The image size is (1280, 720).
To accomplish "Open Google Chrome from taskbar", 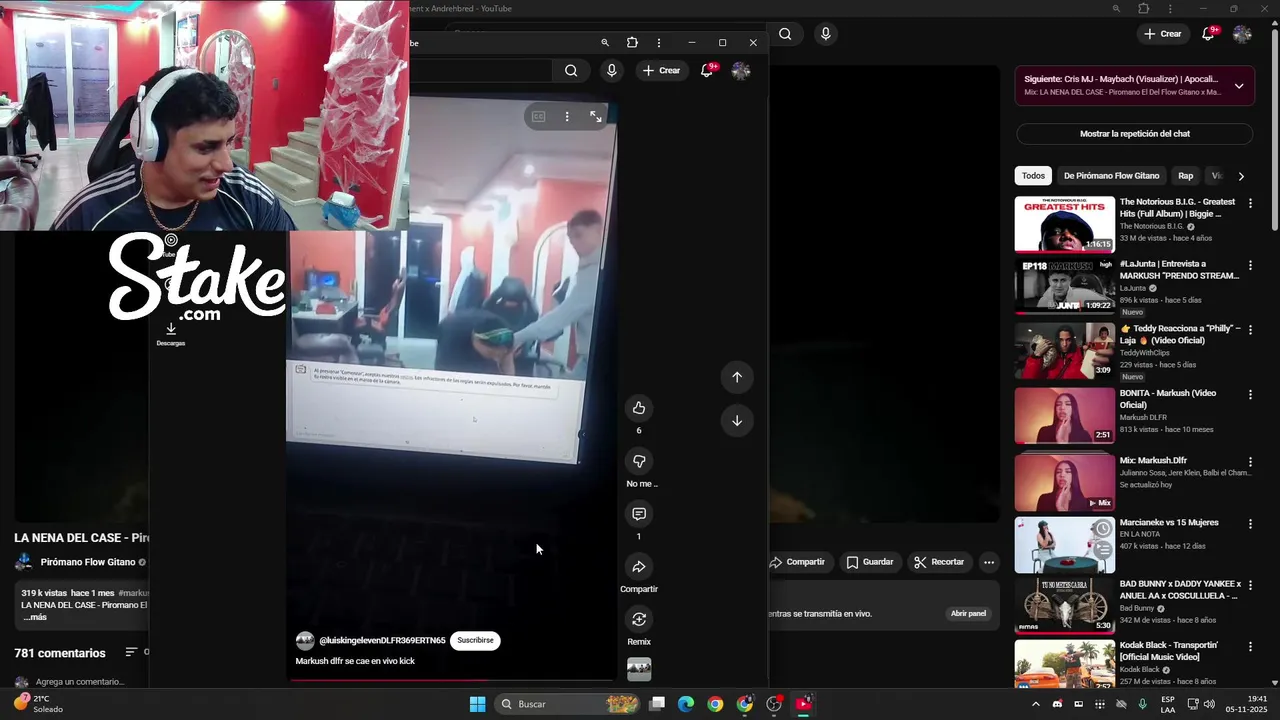I will coord(715,704).
